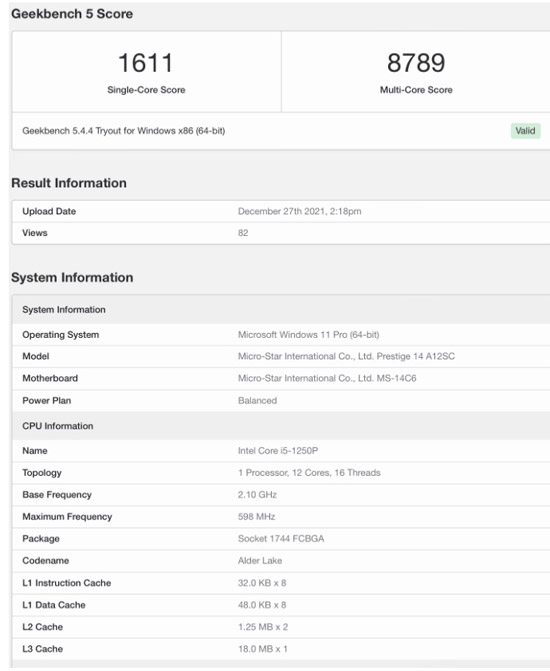The width and height of the screenshot is (550, 671).
Task: Click the System Information section header row
Action: 281,309
